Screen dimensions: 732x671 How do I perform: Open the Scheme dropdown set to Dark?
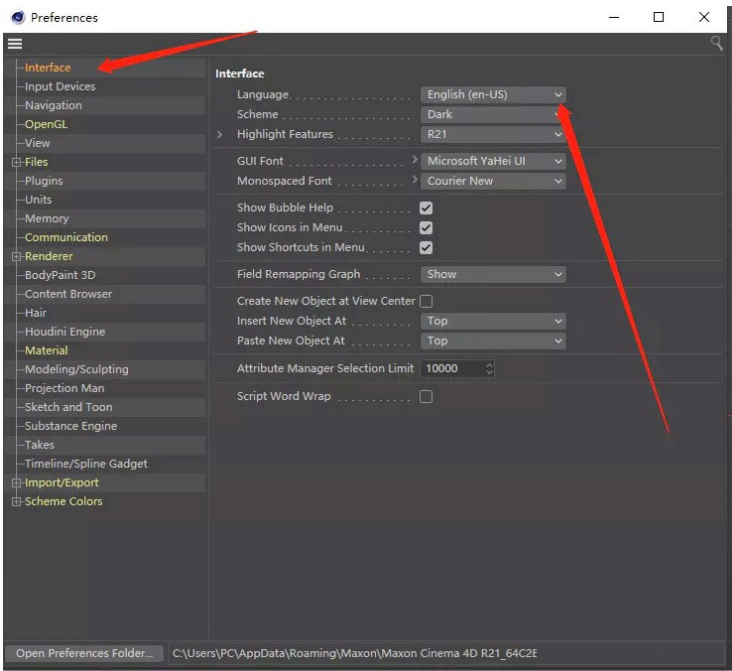tap(493, 114)
